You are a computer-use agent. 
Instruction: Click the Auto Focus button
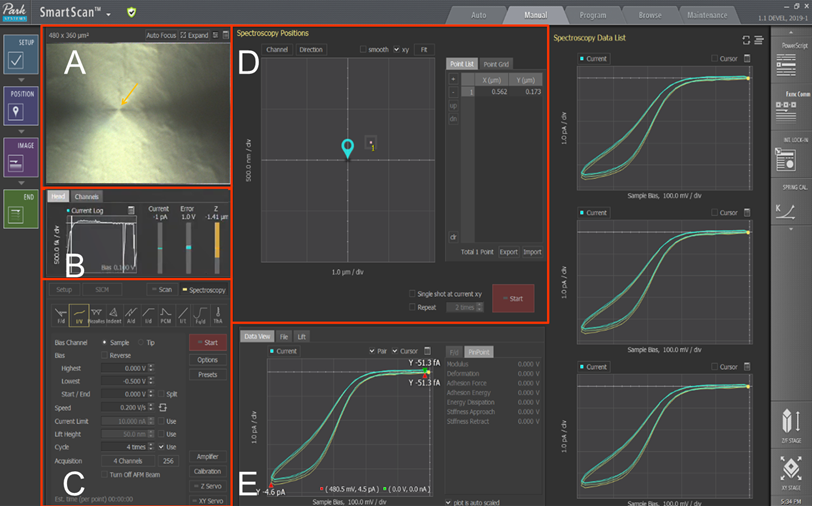(161, 35)
